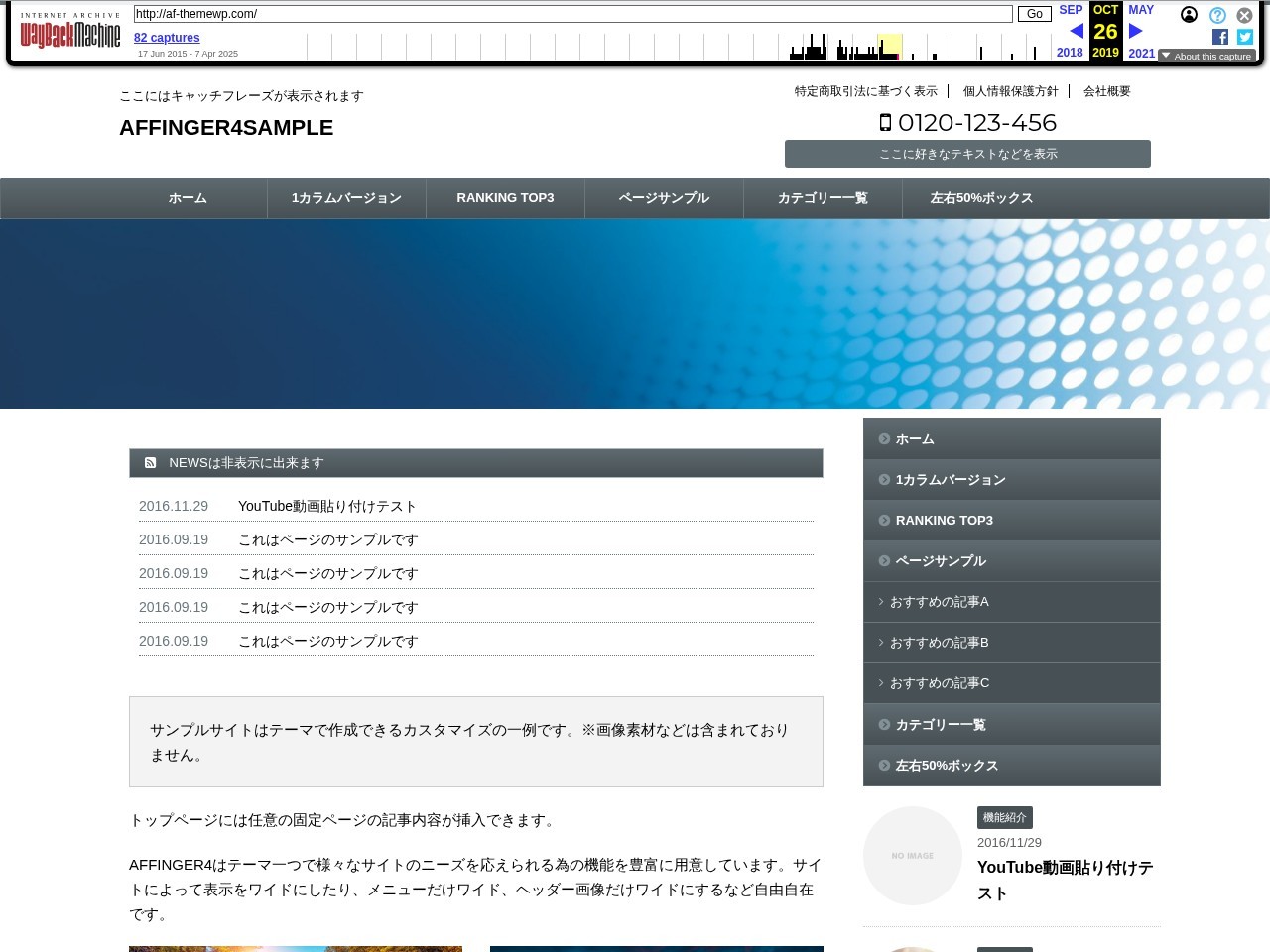Open おすすめの記事C in sidebar submenu
Screen dimensions: 1270x952
pos(939,683)
